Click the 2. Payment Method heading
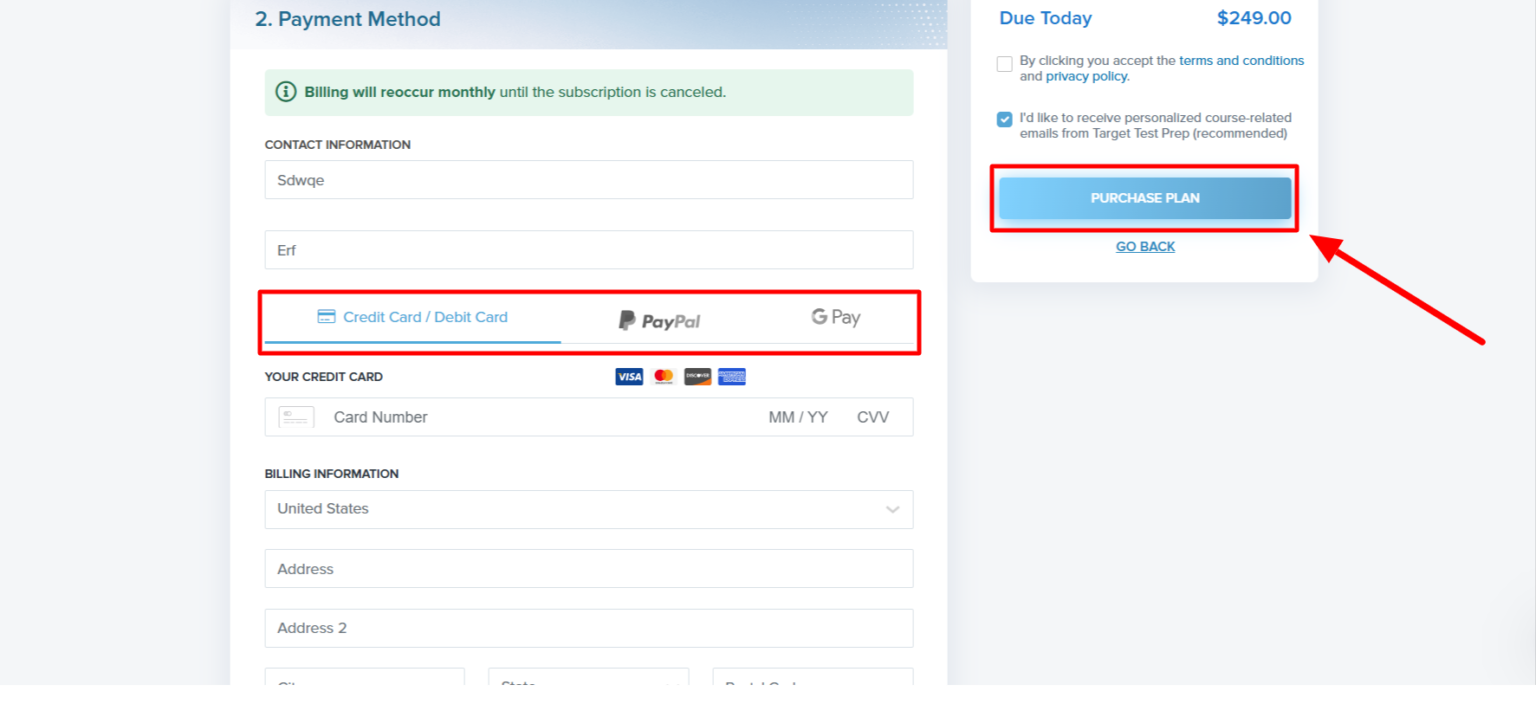The height and width of the screenshot is (717, 1536). 347,19
